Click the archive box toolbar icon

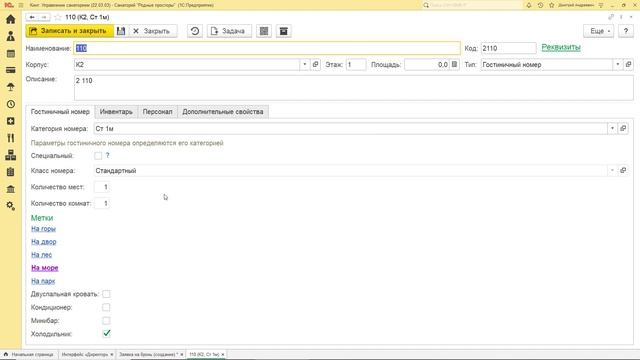pyautogui.click(x=284, y=31)
